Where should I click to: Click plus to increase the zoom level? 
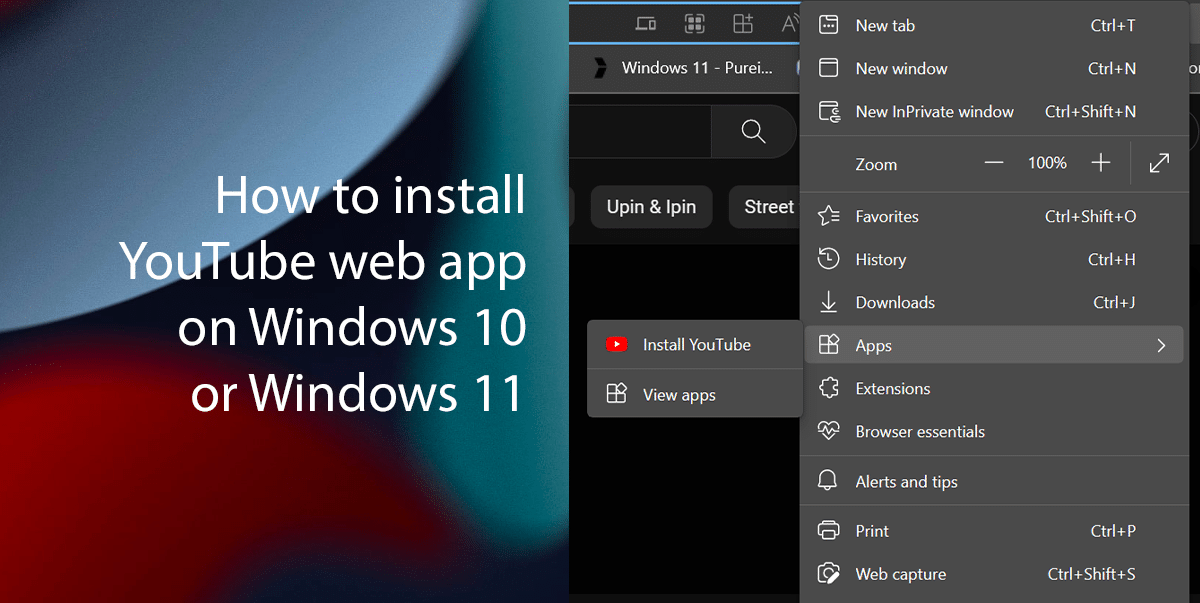pos(1100,162)
